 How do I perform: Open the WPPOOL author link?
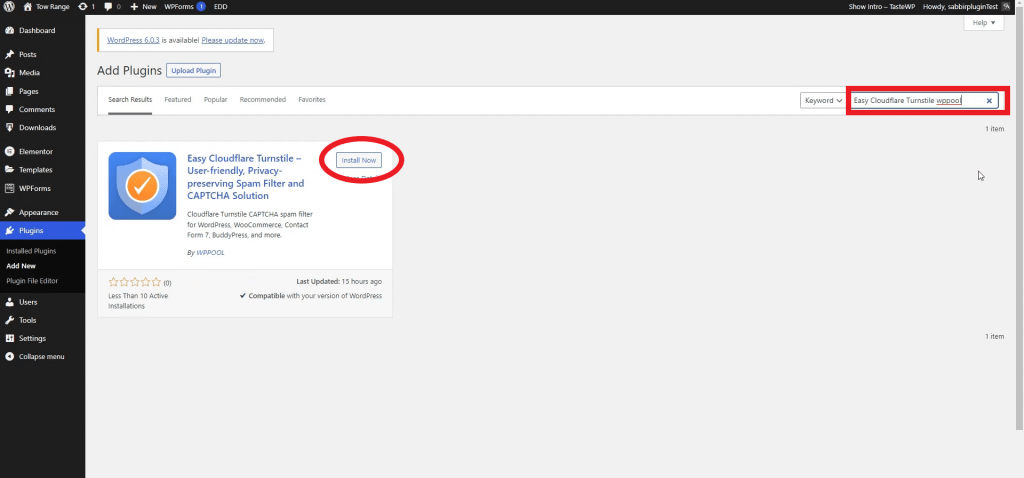210,253
